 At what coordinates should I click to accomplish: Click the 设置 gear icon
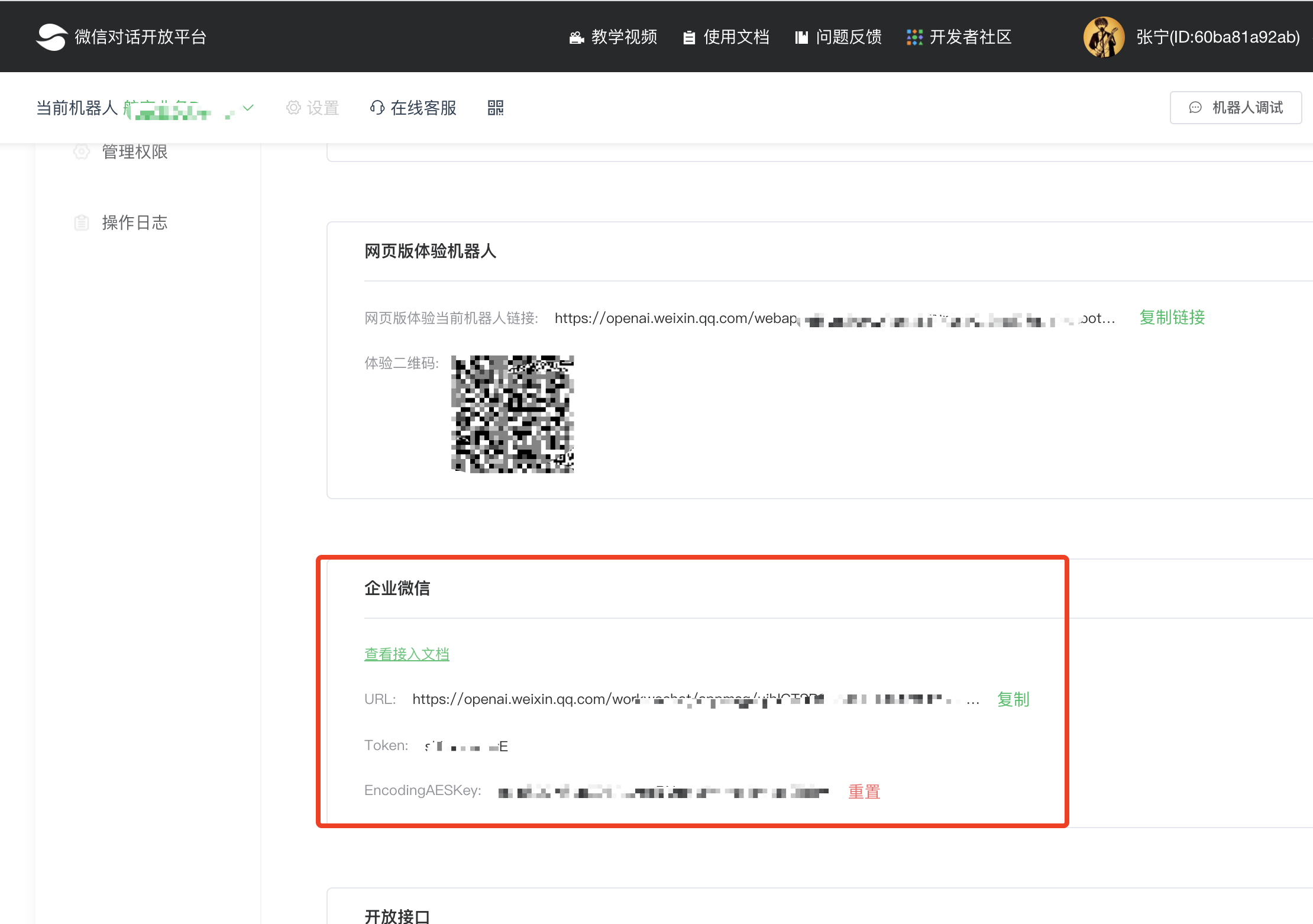pos(293,108)
